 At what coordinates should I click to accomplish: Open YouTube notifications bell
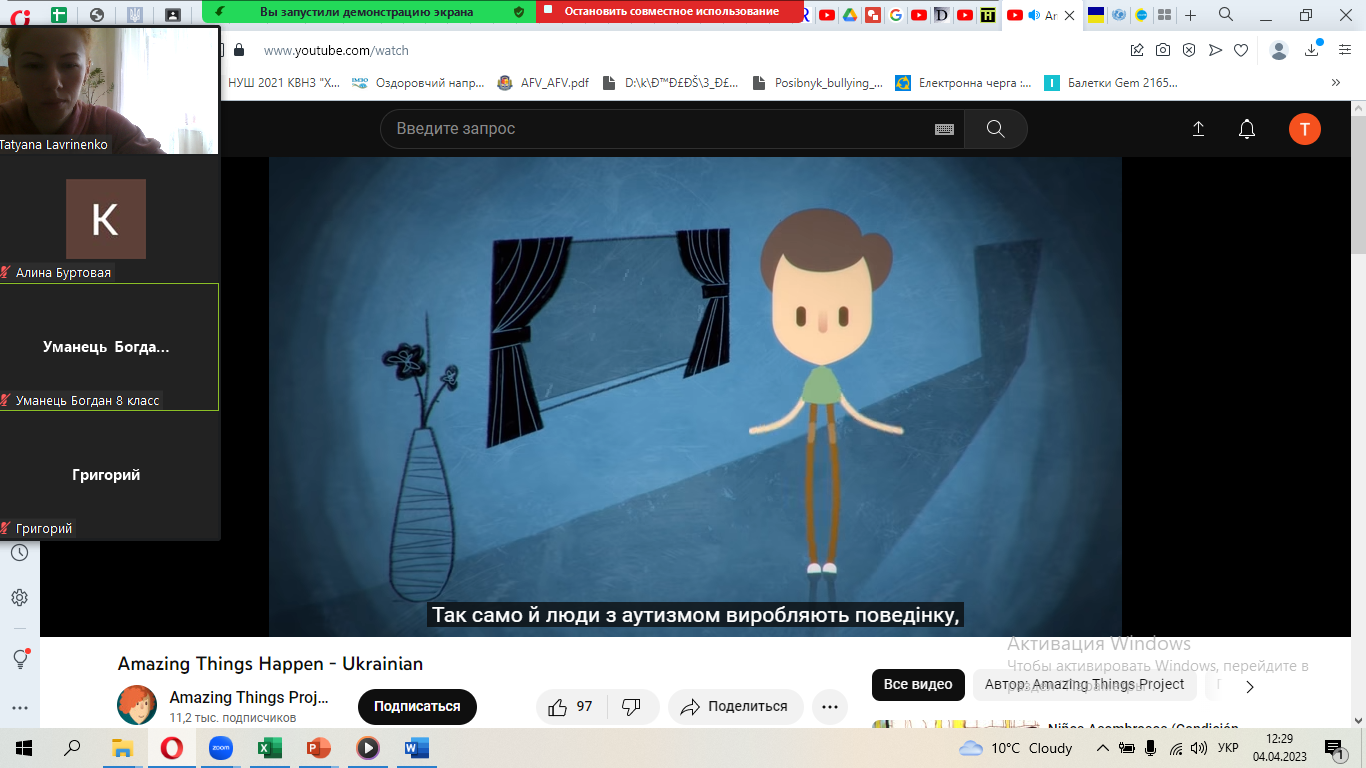(1247, 129)
